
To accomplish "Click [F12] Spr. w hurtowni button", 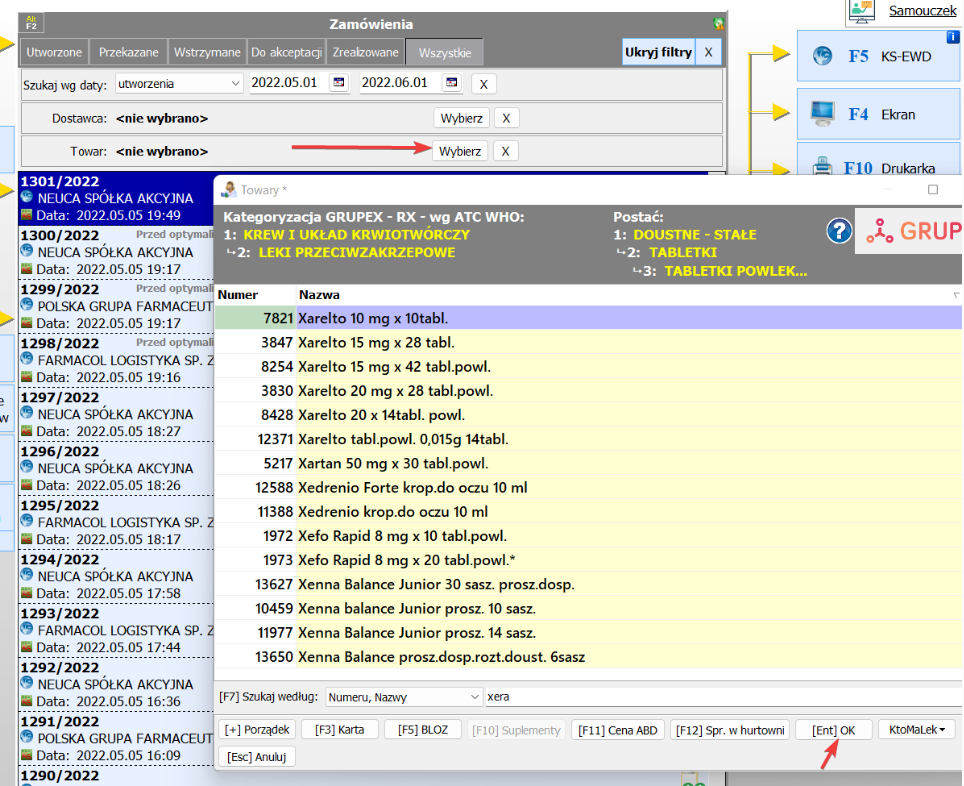I will click(x=730, y=730).
